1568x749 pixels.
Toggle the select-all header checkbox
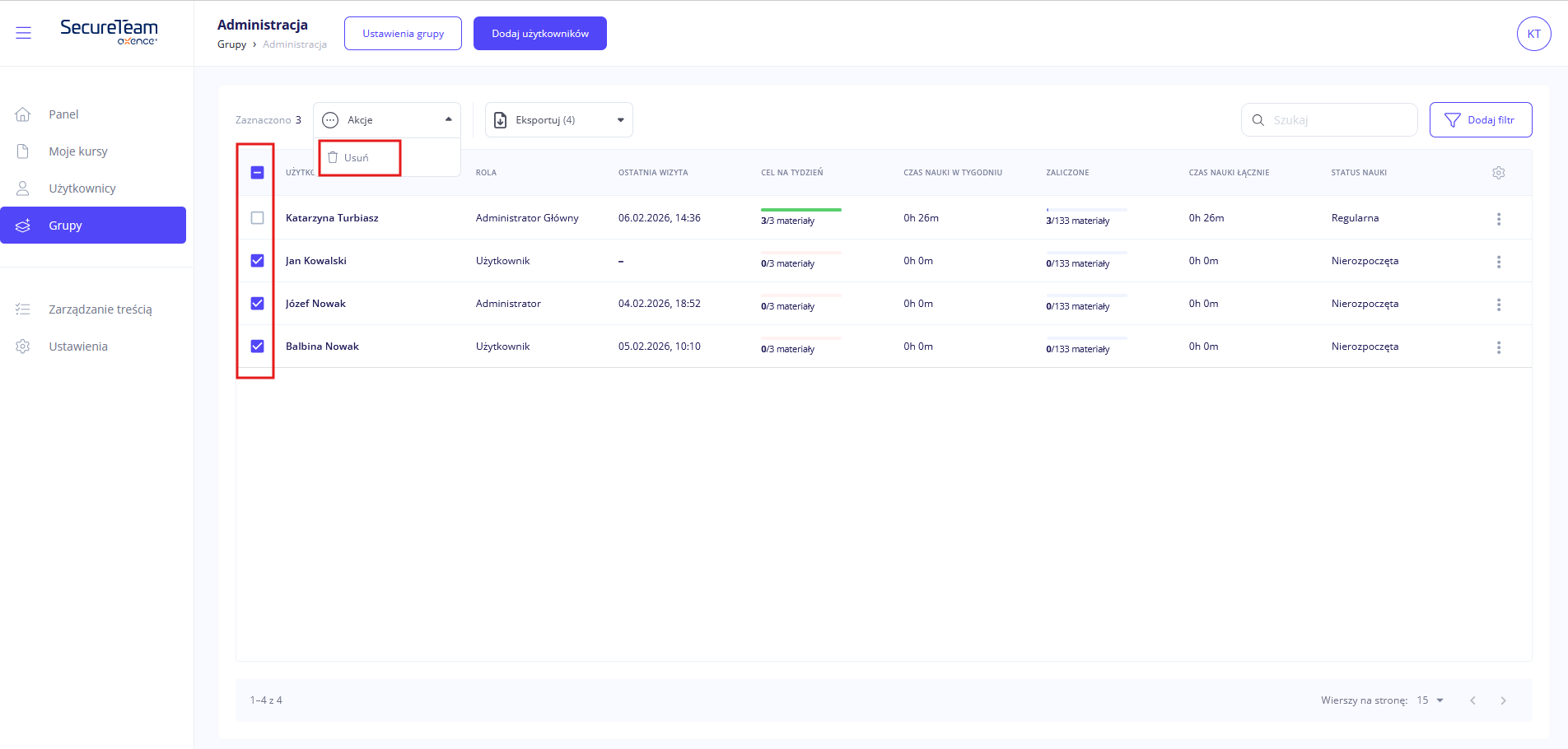[x=257, y=173]
